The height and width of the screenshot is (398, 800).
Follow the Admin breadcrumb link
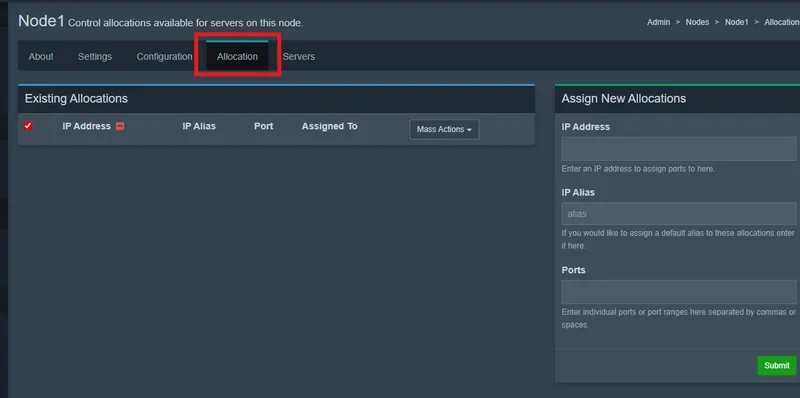659,22
